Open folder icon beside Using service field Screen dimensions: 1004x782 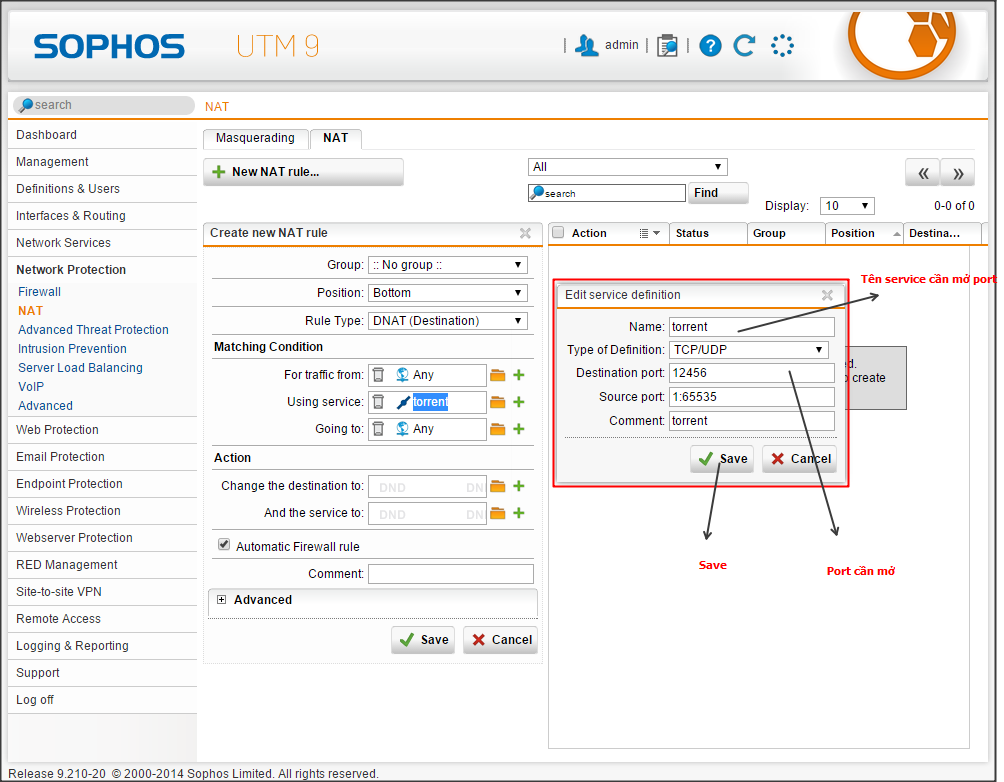497,402
